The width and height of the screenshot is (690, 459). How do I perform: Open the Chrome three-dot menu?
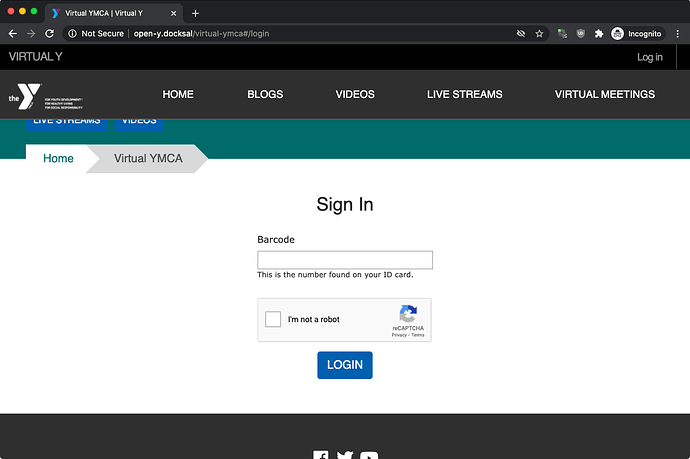click(678, 33)
